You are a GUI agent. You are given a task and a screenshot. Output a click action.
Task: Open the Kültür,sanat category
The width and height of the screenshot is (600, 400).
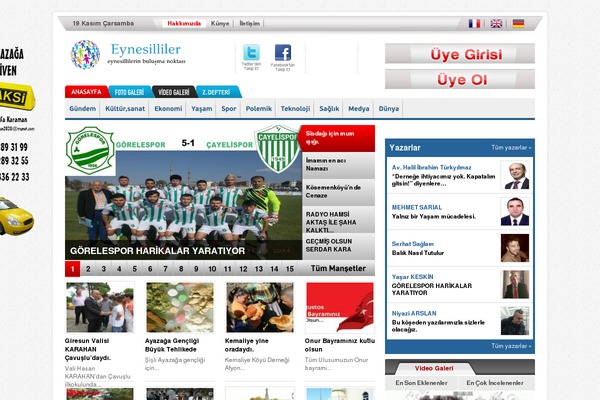coord(125,108)
